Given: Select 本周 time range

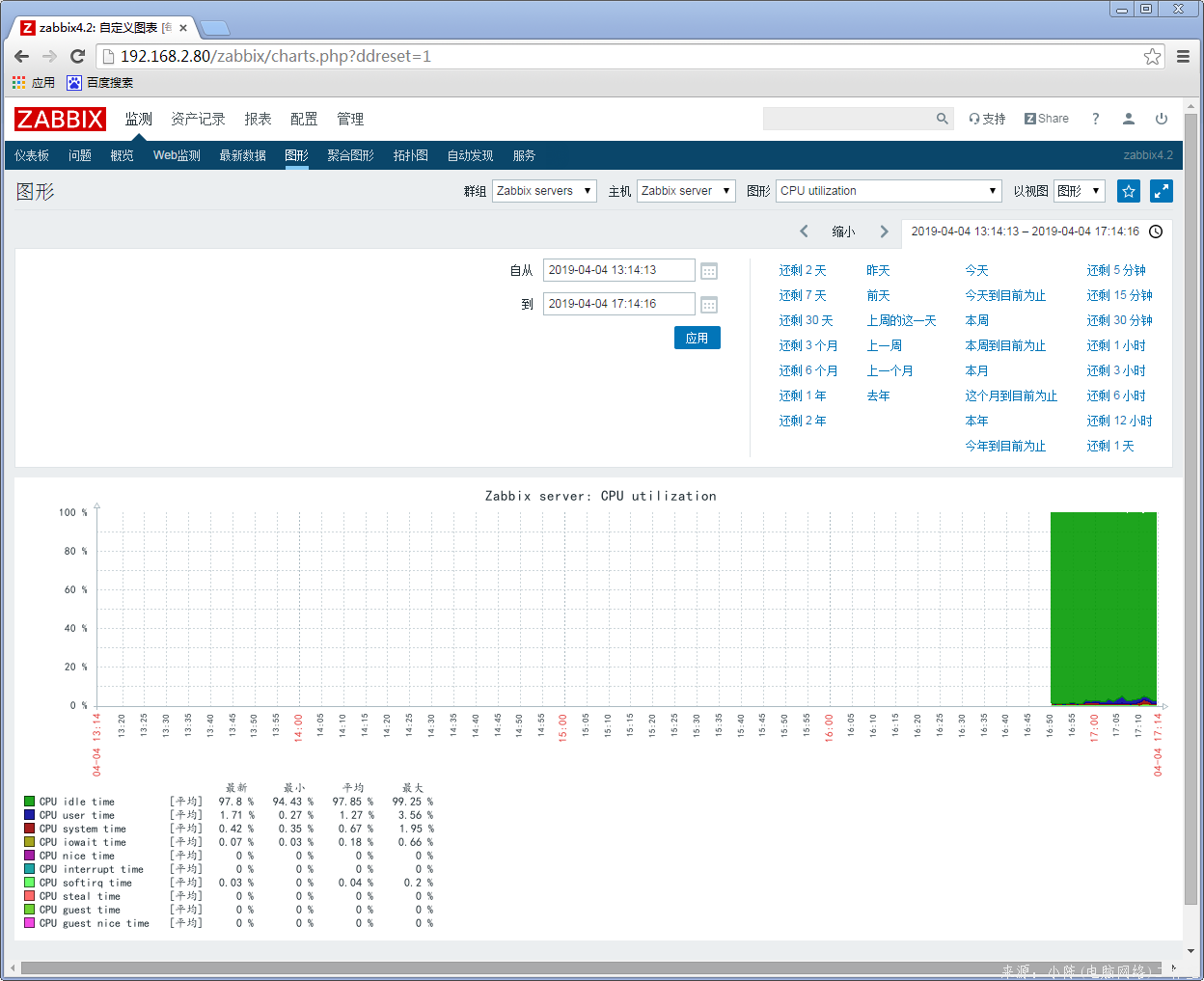Looking at the screenshot, I should (x=976, y=320).
